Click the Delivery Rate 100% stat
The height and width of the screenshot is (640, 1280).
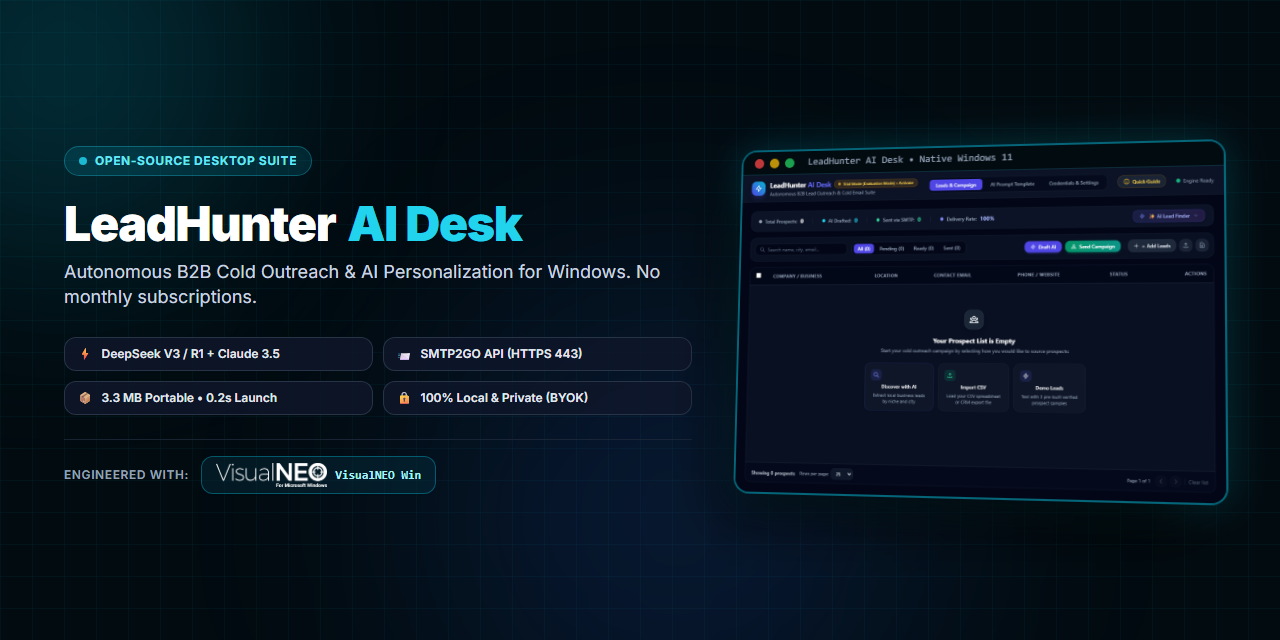(x=967, y=219)
